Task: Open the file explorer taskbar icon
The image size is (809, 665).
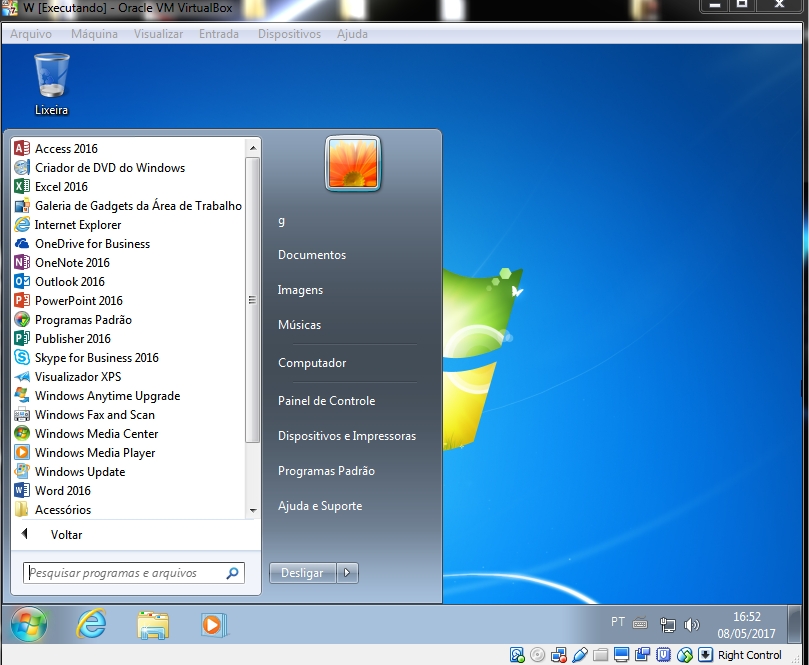Action: [x=153, y=625]
